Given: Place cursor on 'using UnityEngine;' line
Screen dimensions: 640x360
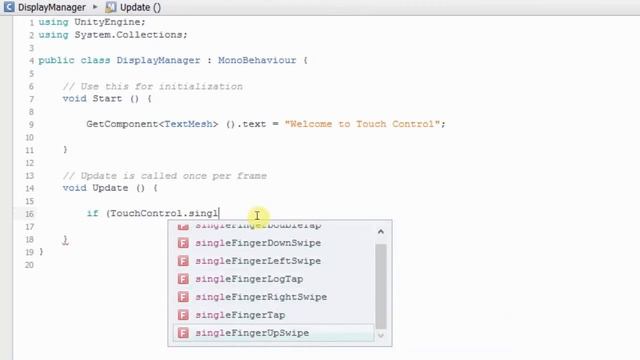Looking at the screenshot, I should [92, 22].
